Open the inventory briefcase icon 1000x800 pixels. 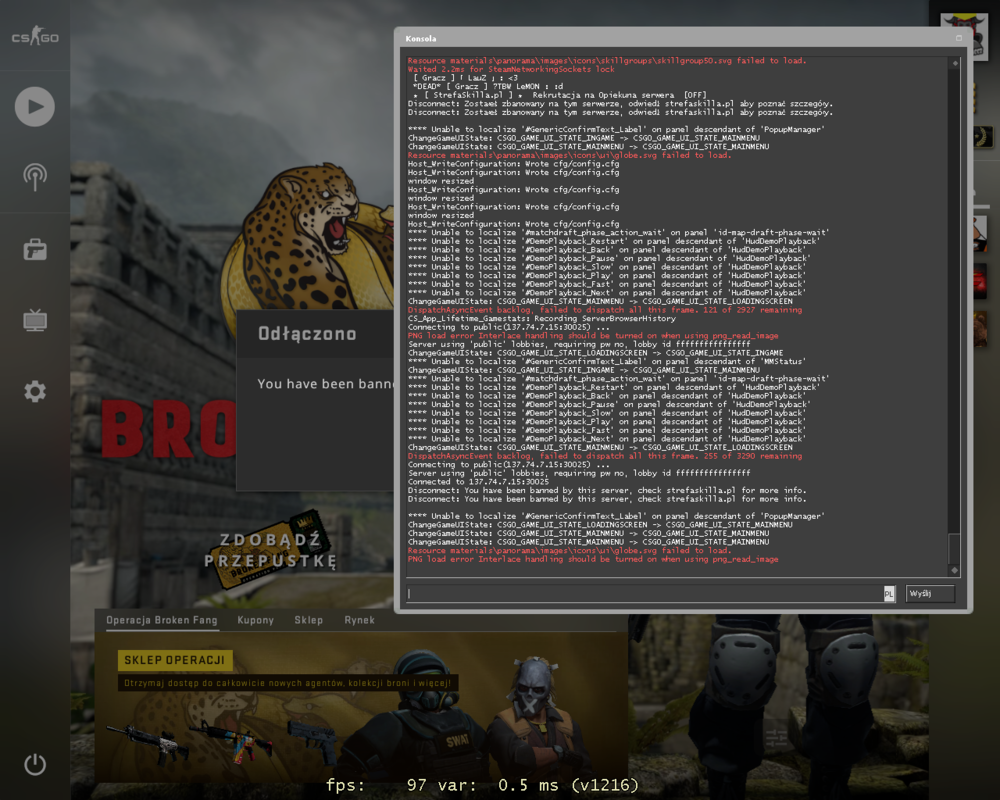pos(35,249)
